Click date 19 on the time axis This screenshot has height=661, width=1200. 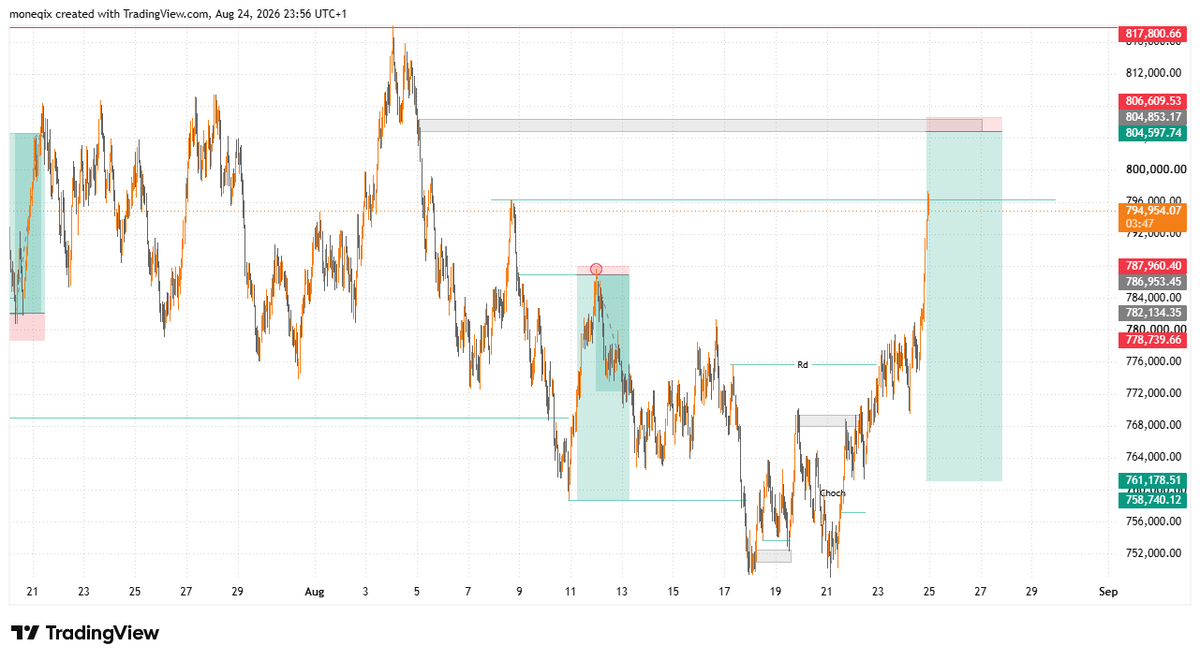(775, 591)
